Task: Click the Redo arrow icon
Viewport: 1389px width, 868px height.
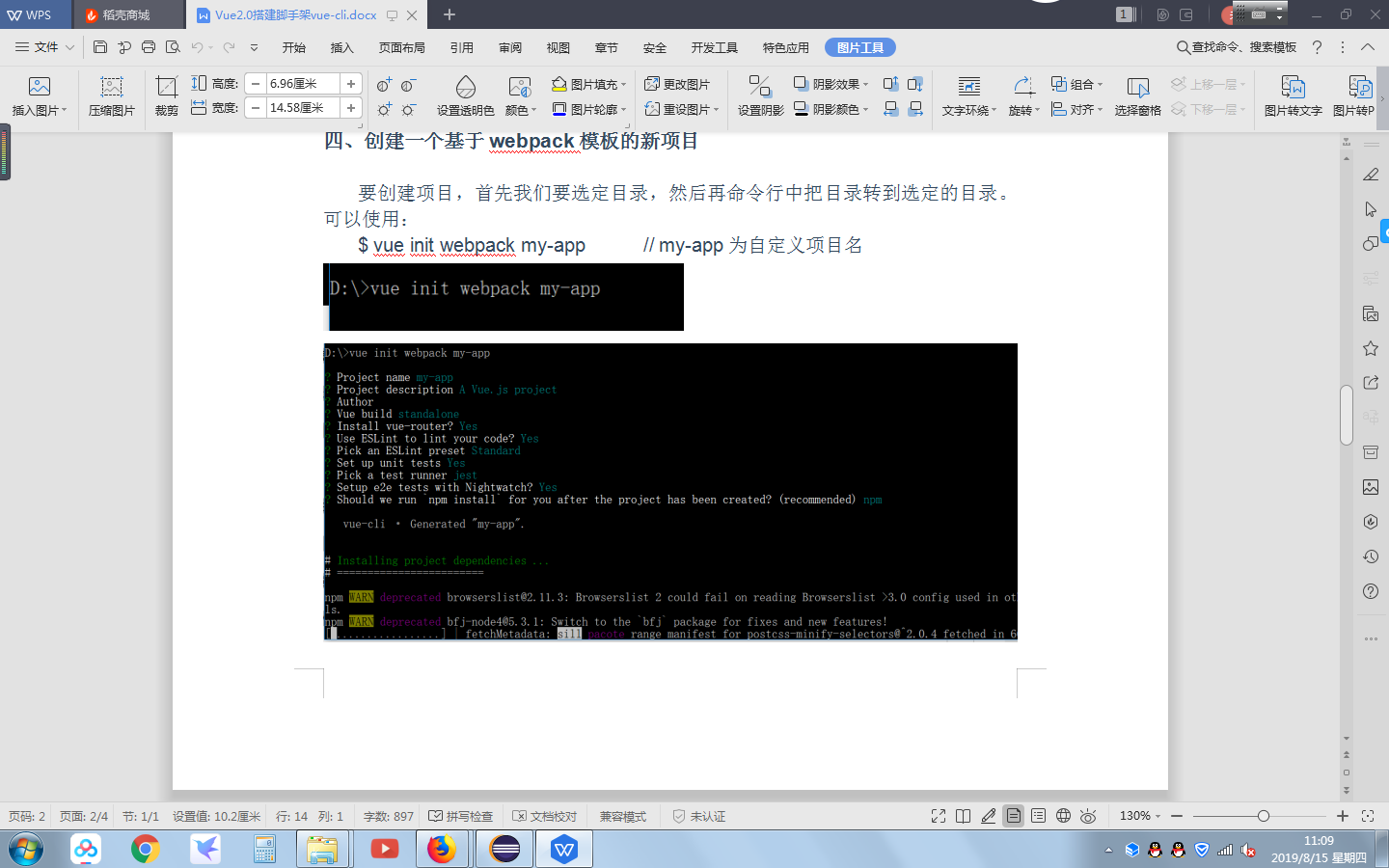Action: tap(230, 47)
